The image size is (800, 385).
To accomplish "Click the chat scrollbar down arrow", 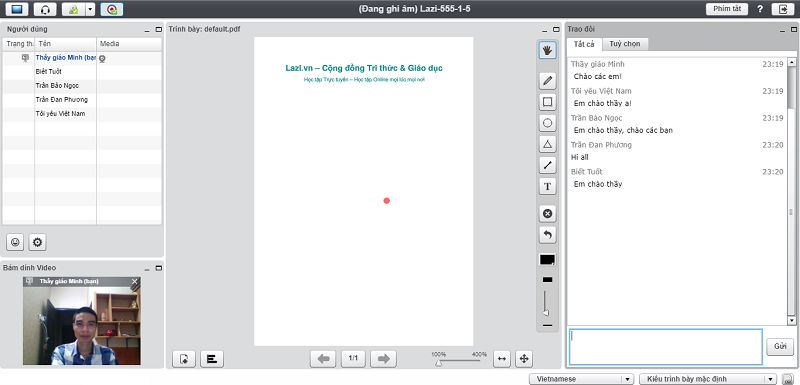I will 792,321.
